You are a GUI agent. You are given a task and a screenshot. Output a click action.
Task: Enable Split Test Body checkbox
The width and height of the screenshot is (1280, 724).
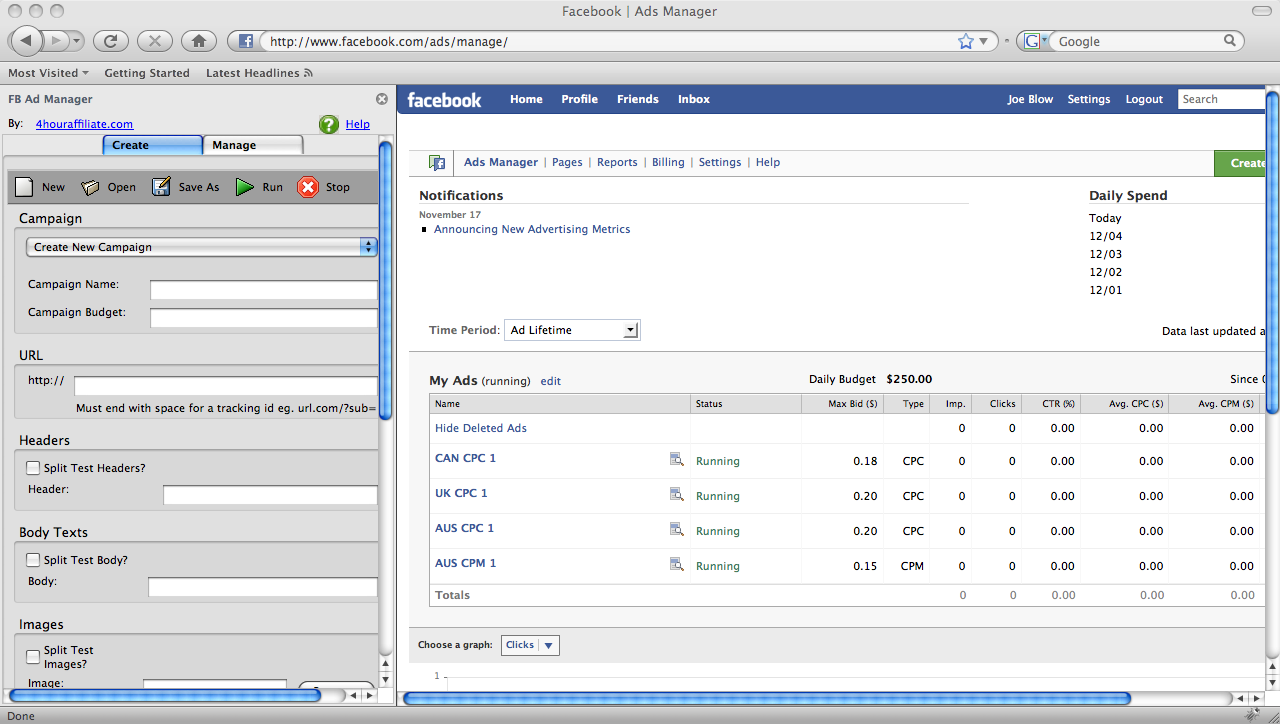[x=33, y=560]
